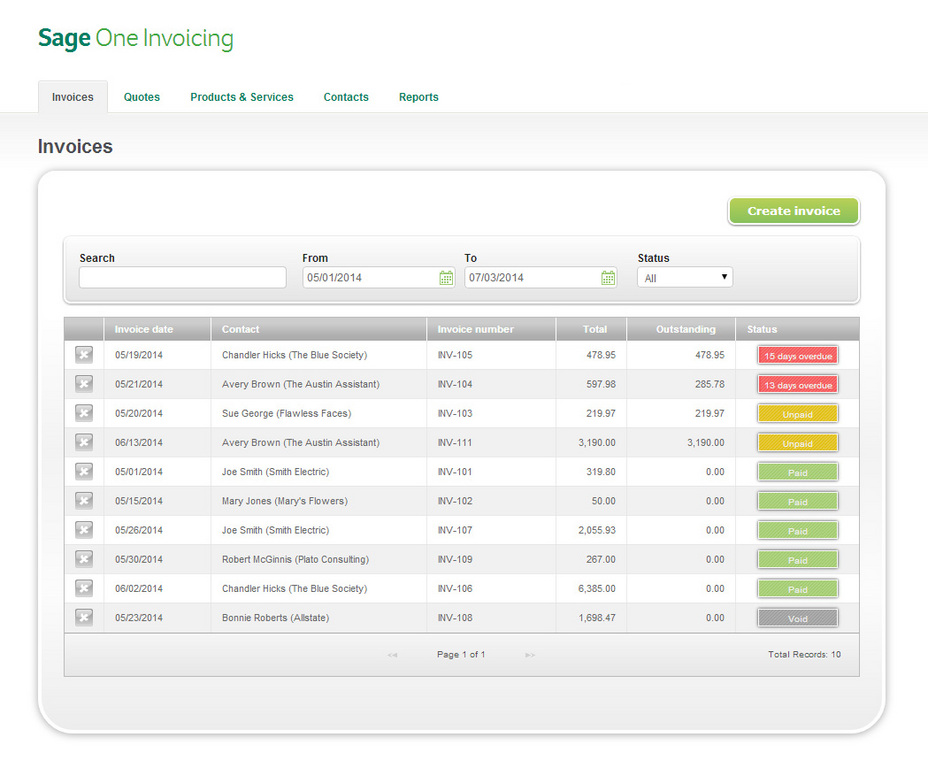Sort by Outstanding column header
This screenshot has width=928, height=768.
[x=685, y=329]
